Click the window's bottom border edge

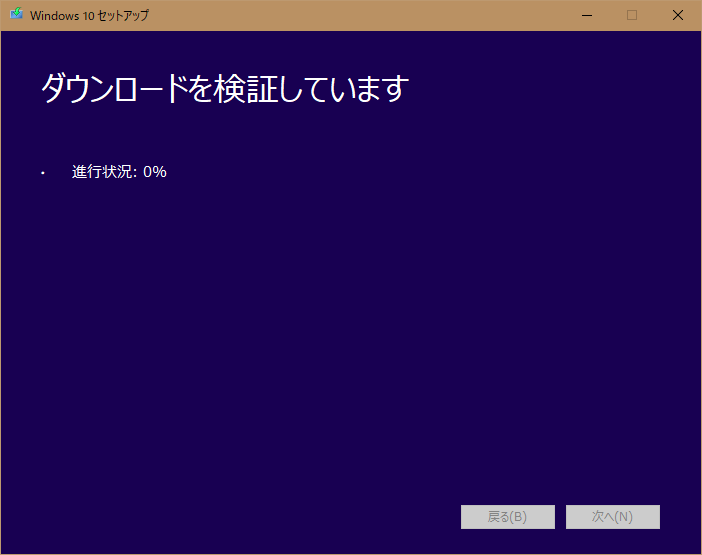[x=350, y=553]
